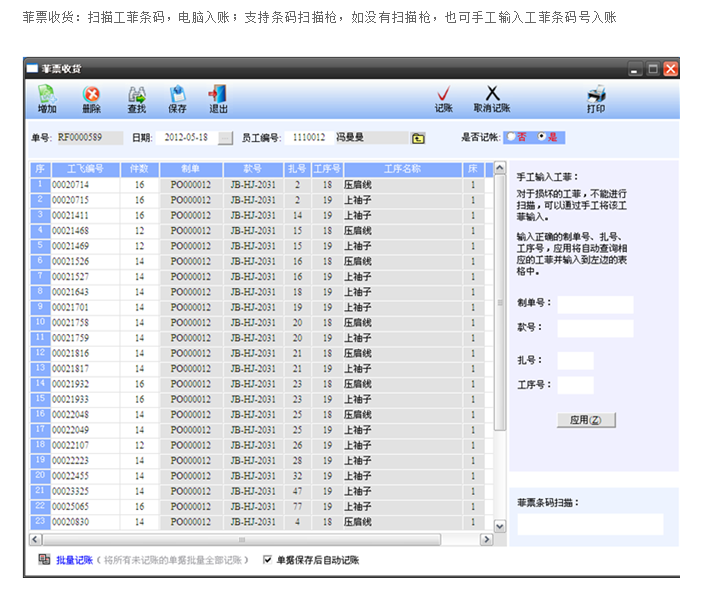Select the 是 radio button for 是否记账
This screenshot has height=601, width=710.
542,137
